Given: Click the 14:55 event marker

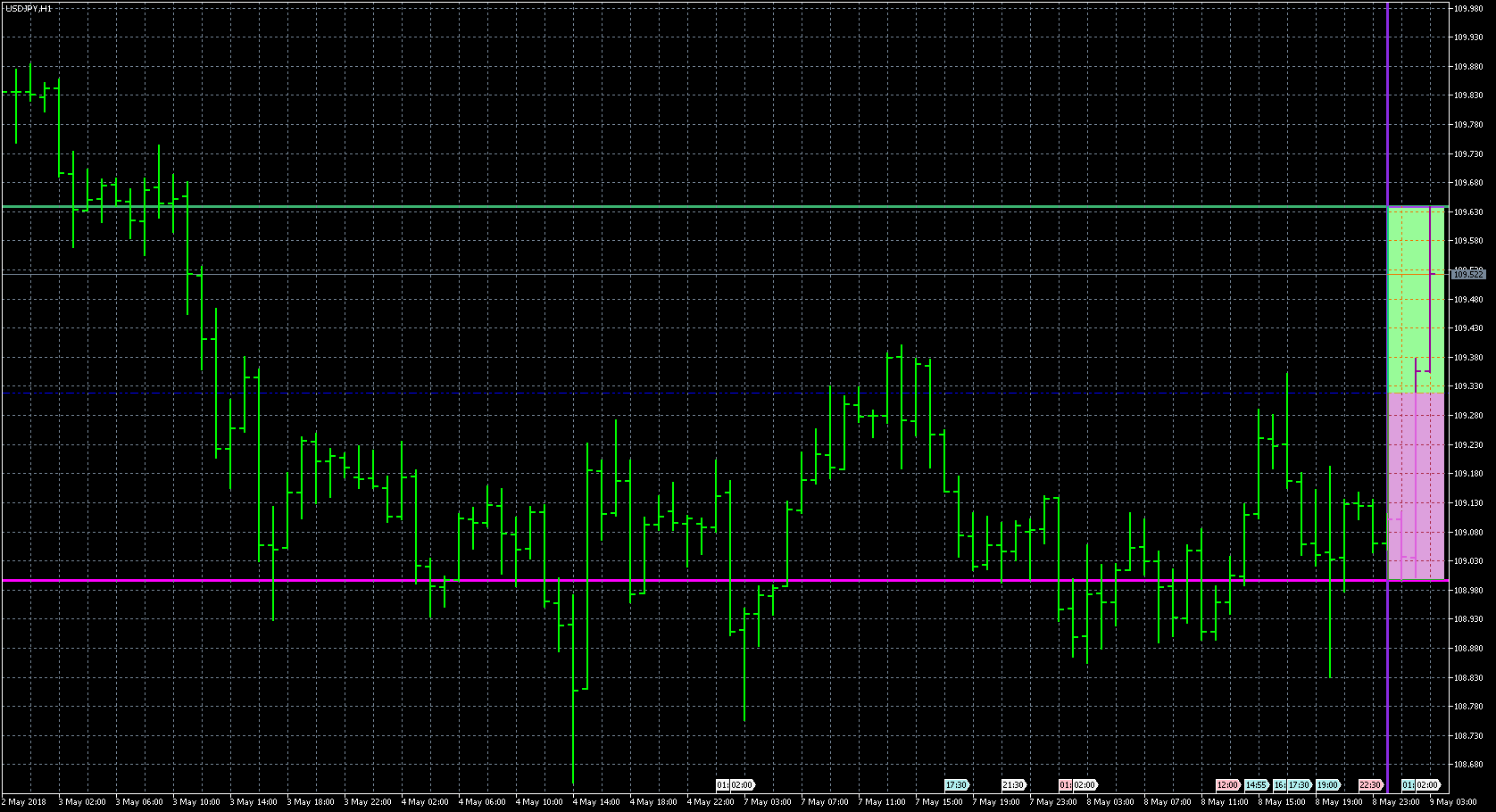Looking at the screenshot, I should point(1257,785).
